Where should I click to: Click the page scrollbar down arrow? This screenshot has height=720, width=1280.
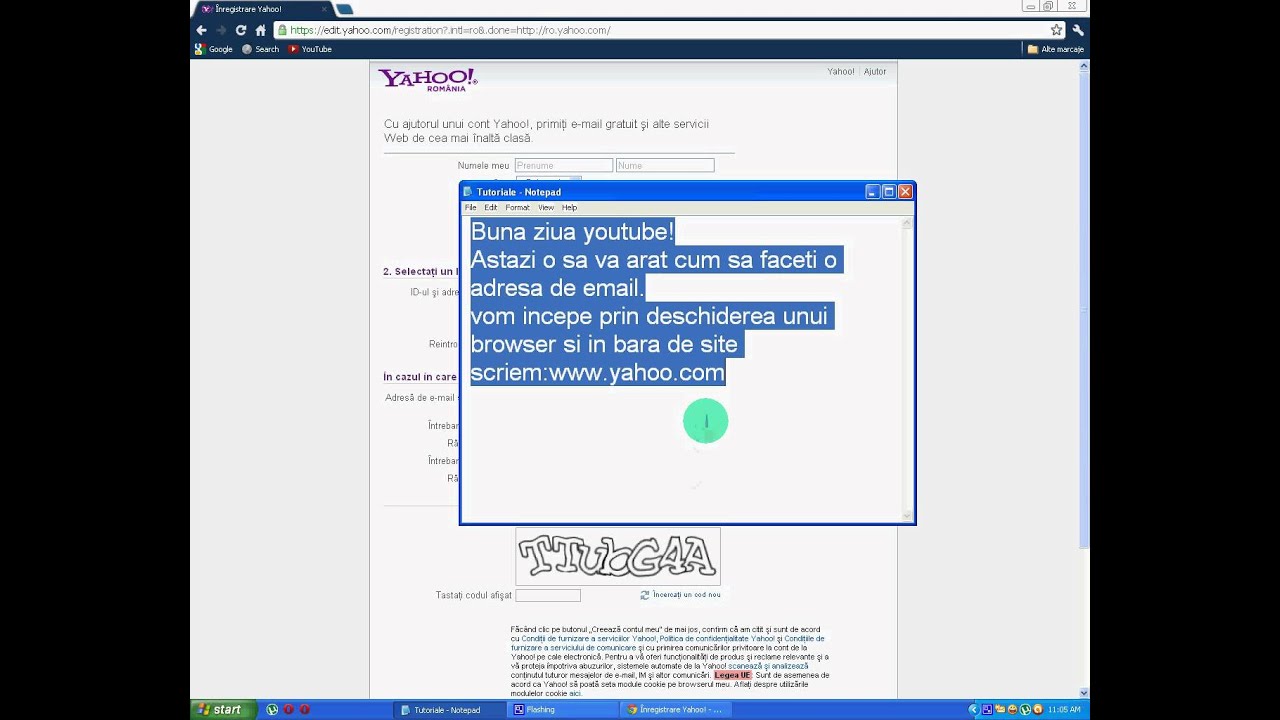click(1084, 692)
